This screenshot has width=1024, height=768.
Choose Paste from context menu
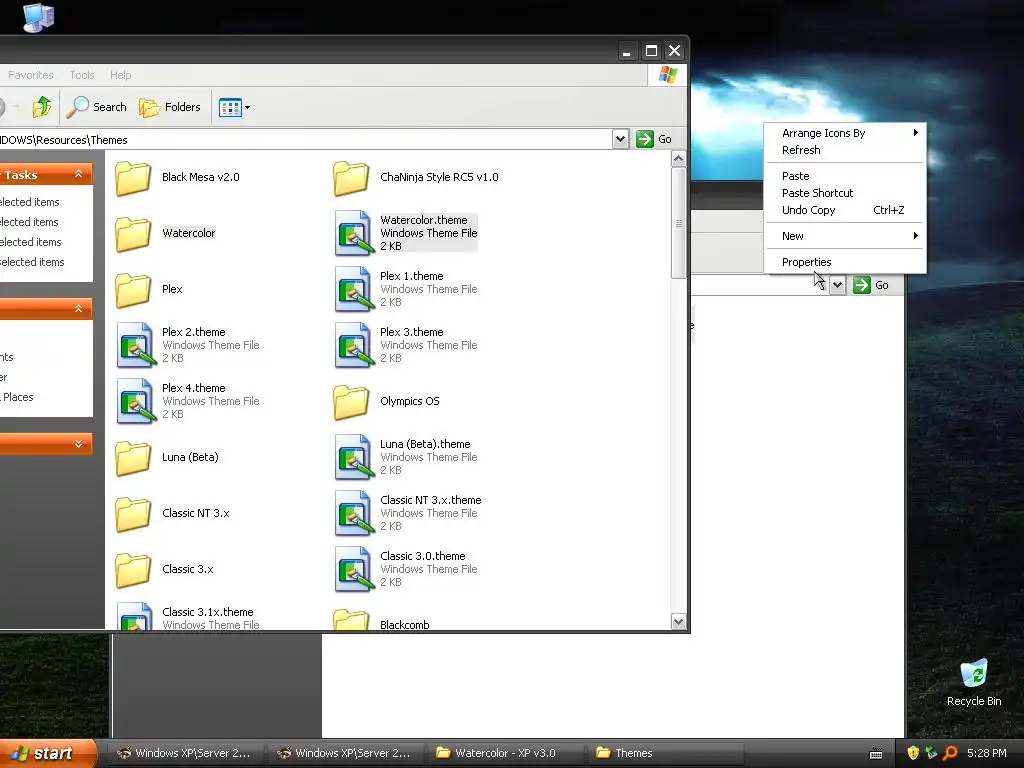tap(845, 176)
